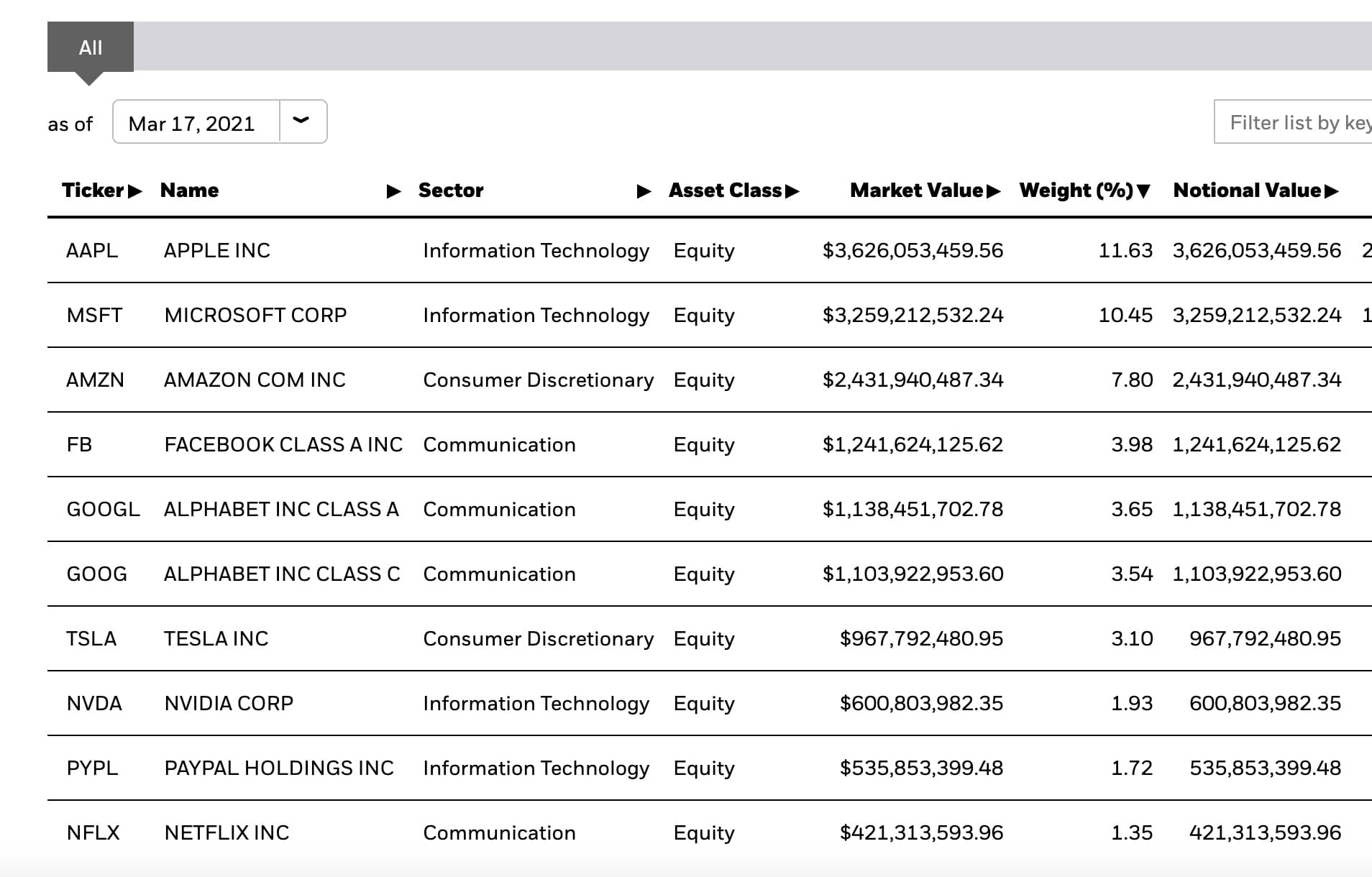Click Tesla's Consumer Discretionary sector cell

point(539,639)
